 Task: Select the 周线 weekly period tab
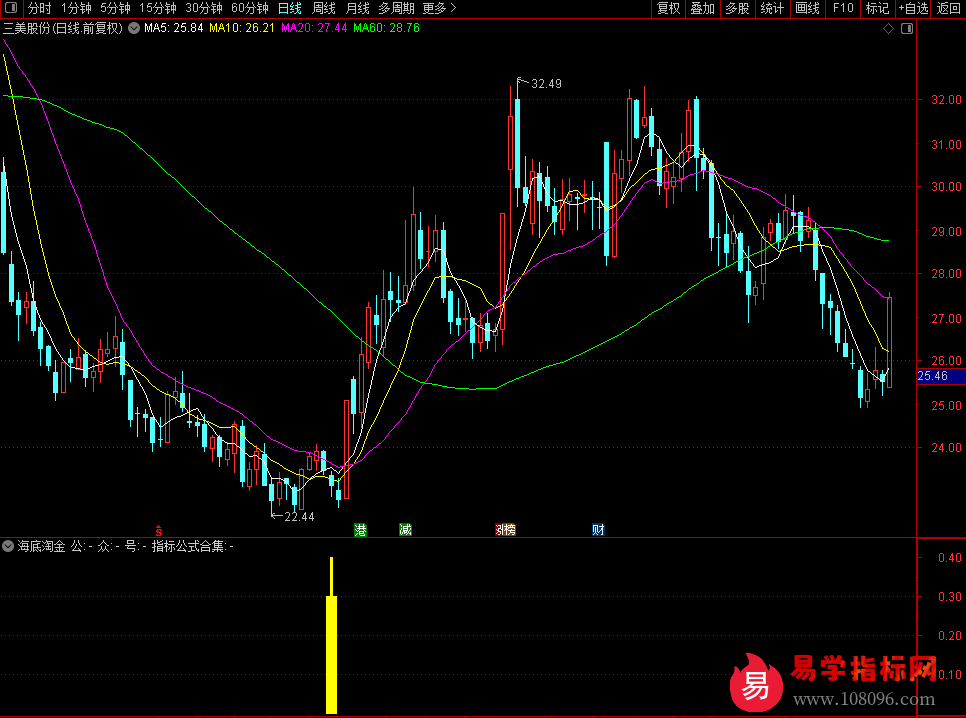coord(324,8)
